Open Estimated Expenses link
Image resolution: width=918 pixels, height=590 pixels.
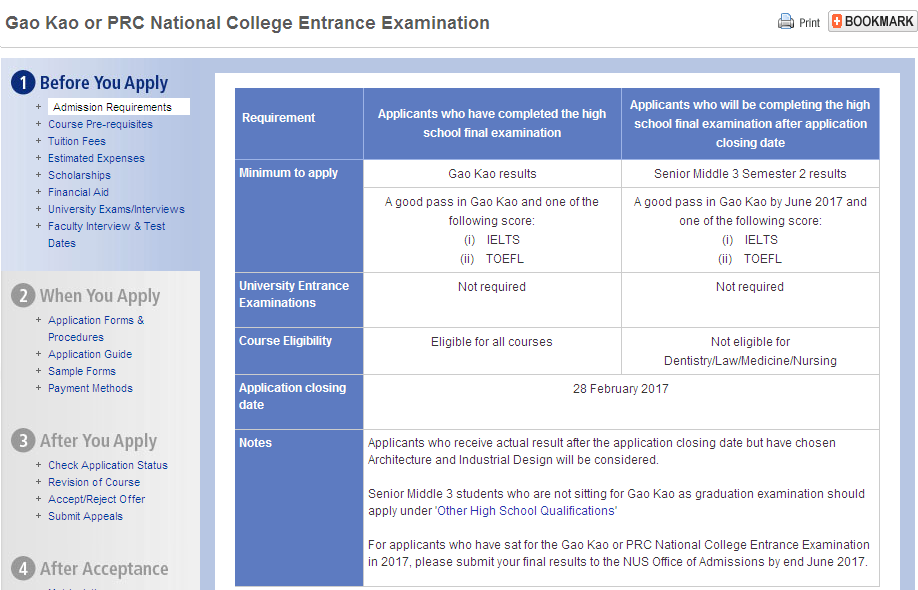point(96,158)
